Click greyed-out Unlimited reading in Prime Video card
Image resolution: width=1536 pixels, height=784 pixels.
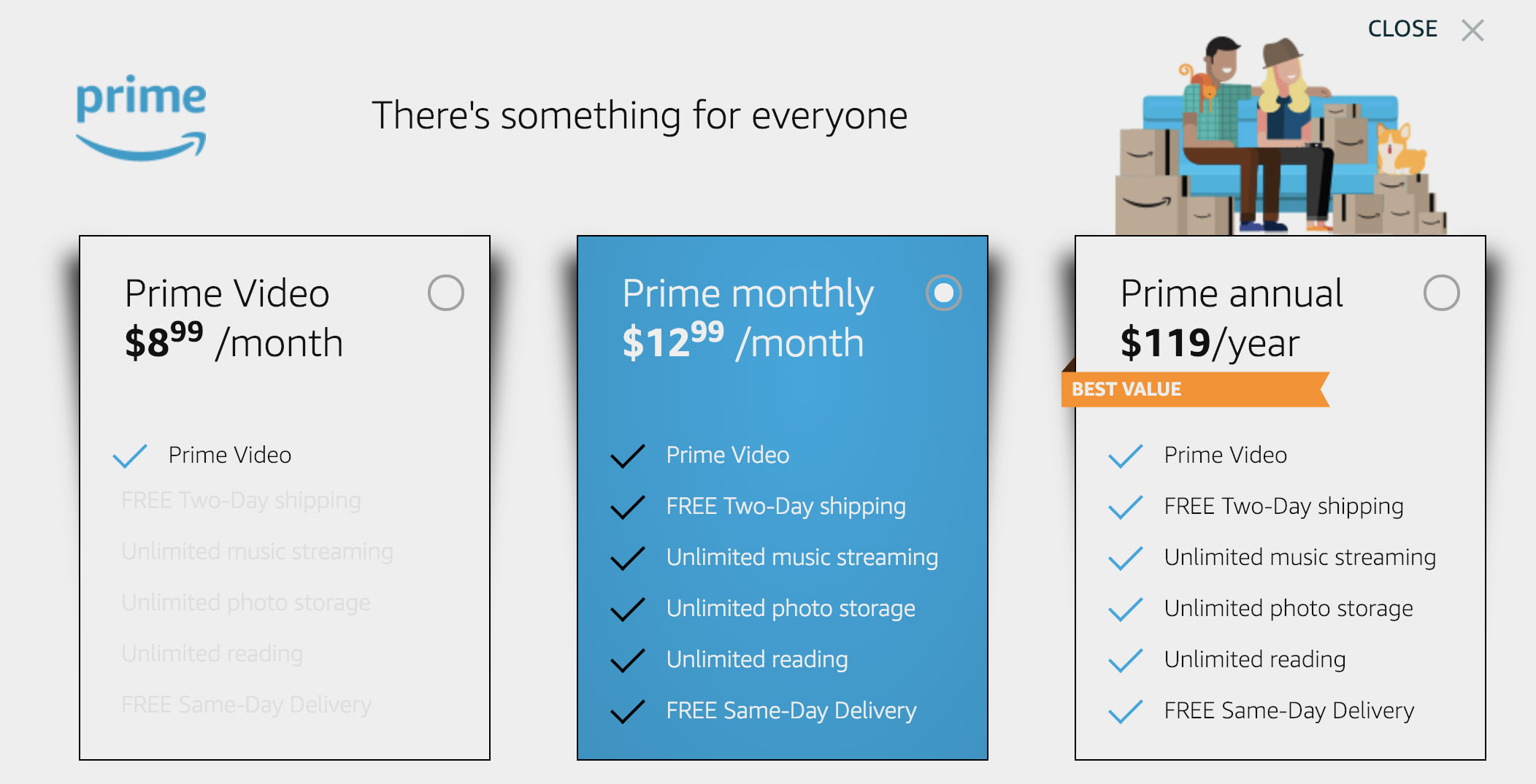tap(212, 653)
